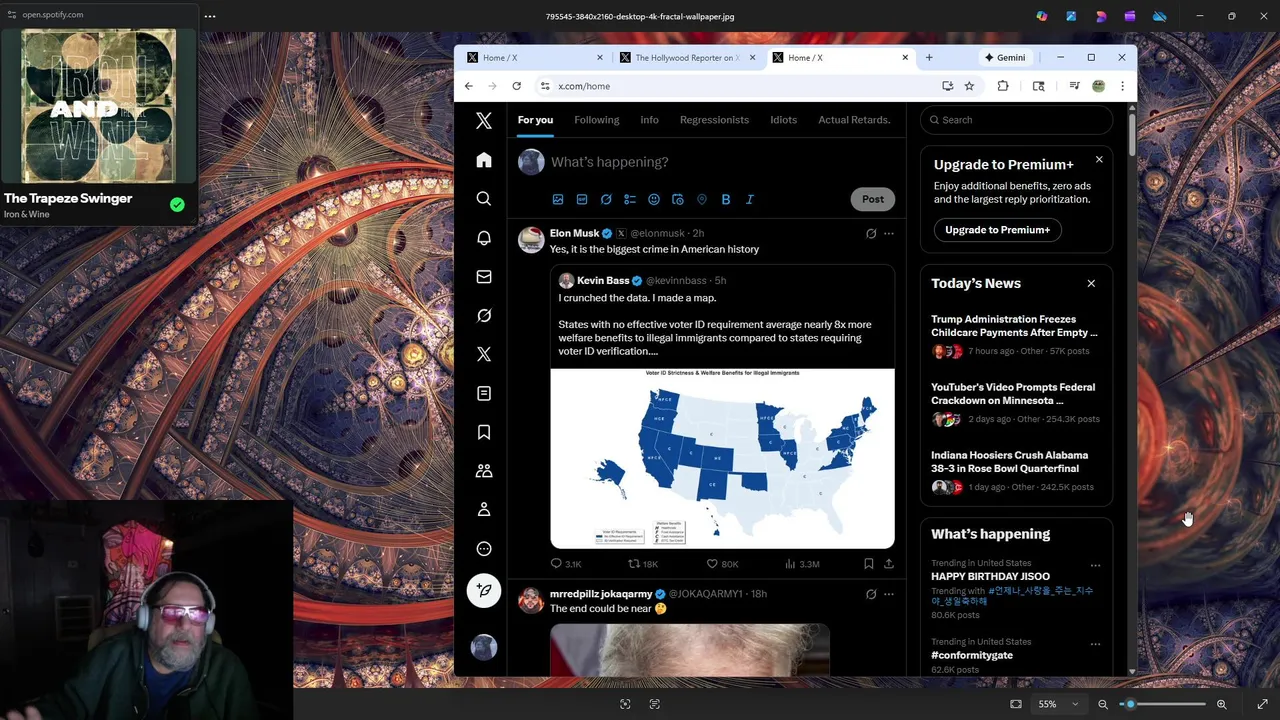Open the Explore search icon in sidebar
Image resolution: width=1280 pixels, height=720 pixels.
[484, 199]
